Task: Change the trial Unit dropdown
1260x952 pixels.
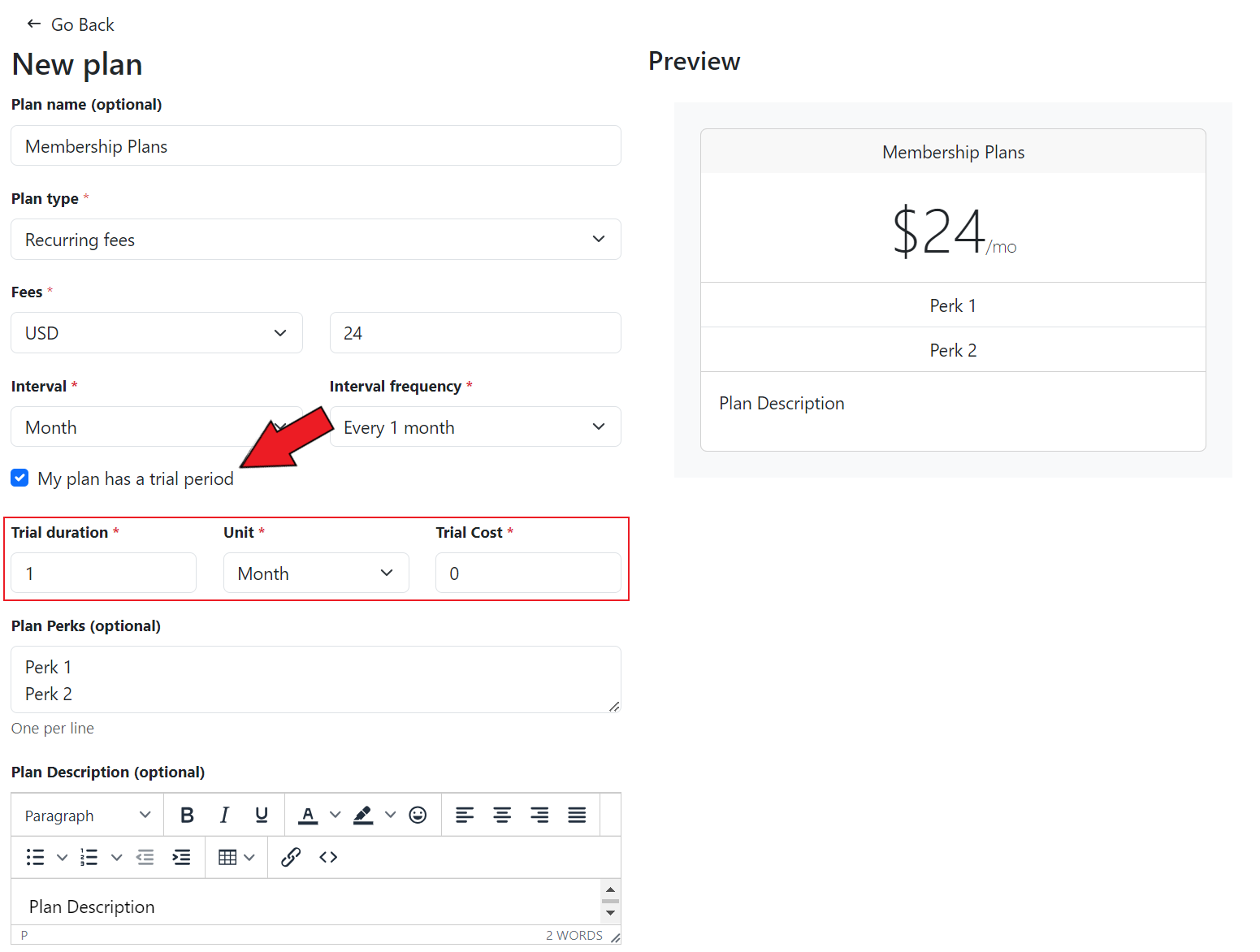Action: pos(316,573)
